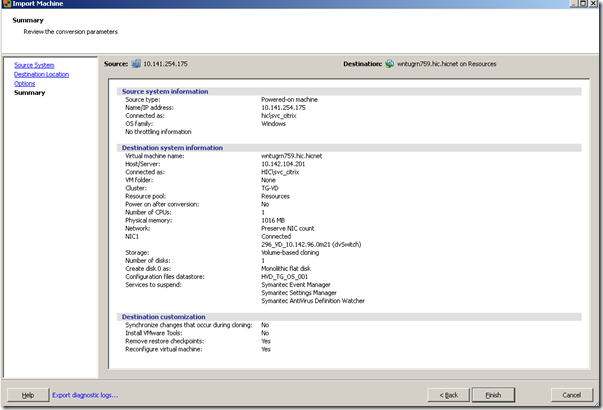Click the source machine icon

(137, 64)
